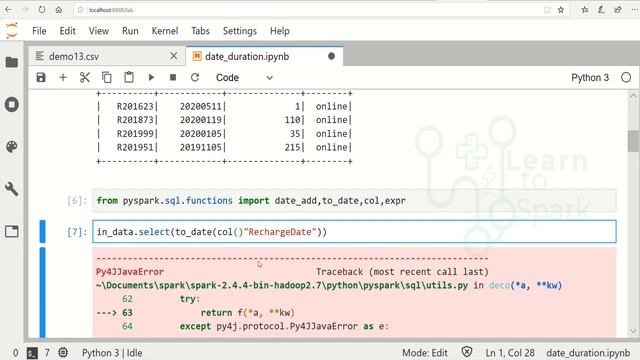Cut selected cells with scissors icon

[84, 78]
